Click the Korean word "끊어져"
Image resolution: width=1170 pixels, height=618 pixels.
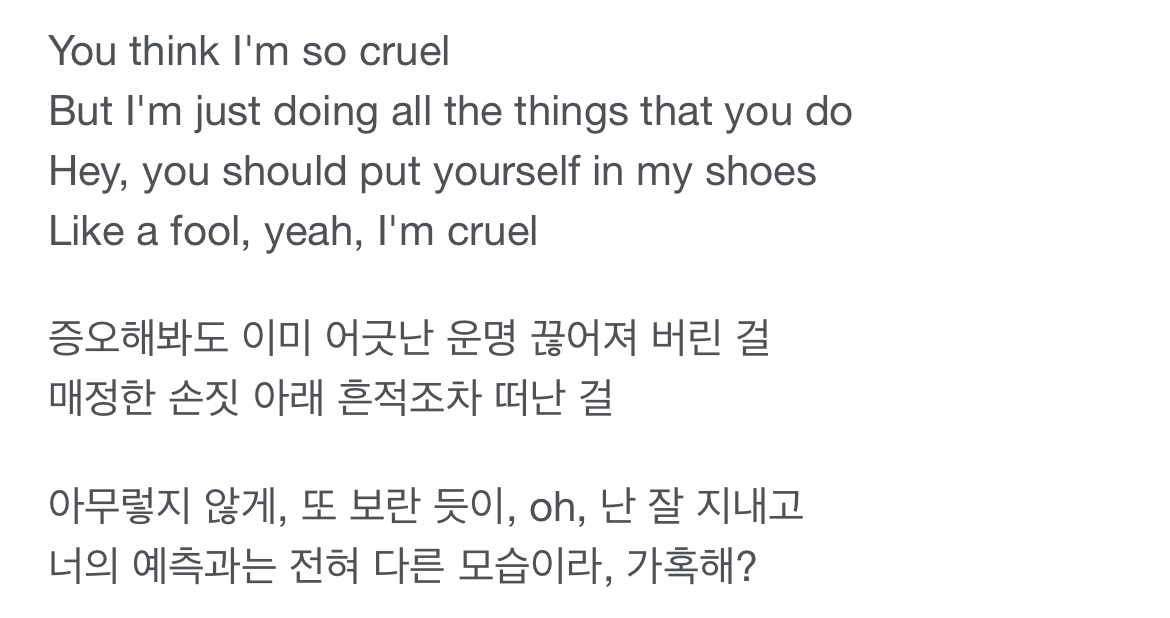(x=580, y=340)
